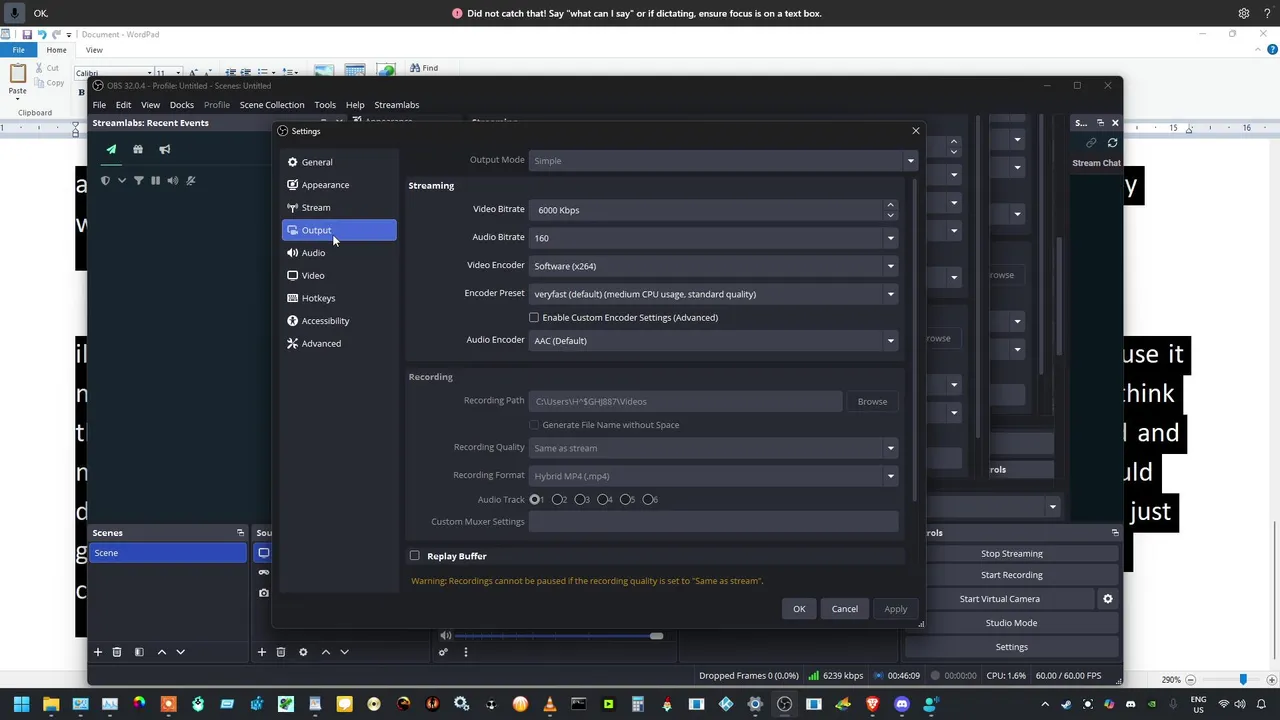Pop out the Scenes dock
Image resolution: width=1280 pixels, height=720 pixels.
(x=240, y=533)
